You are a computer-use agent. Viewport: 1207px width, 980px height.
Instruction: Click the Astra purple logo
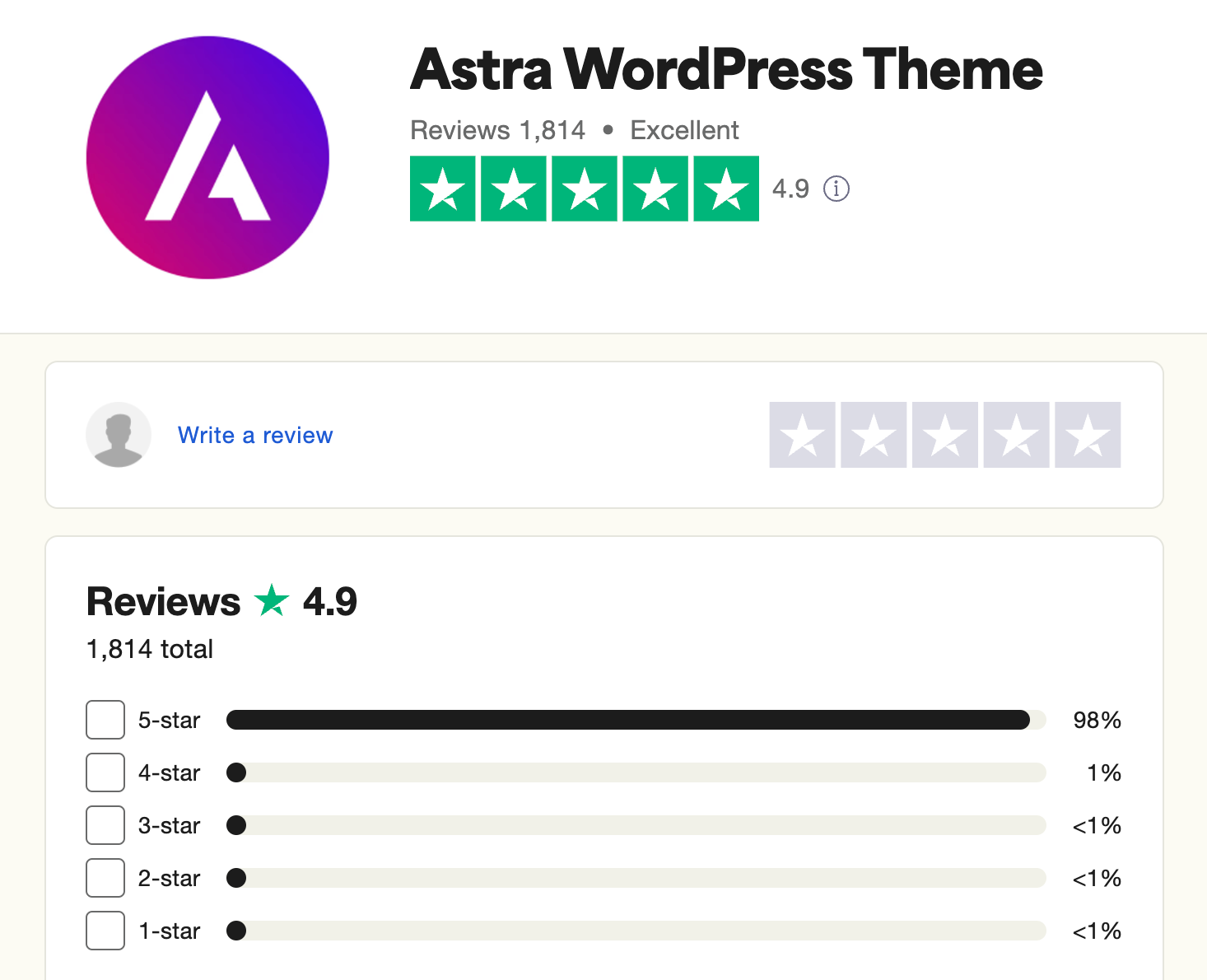(x=207, y=157)
